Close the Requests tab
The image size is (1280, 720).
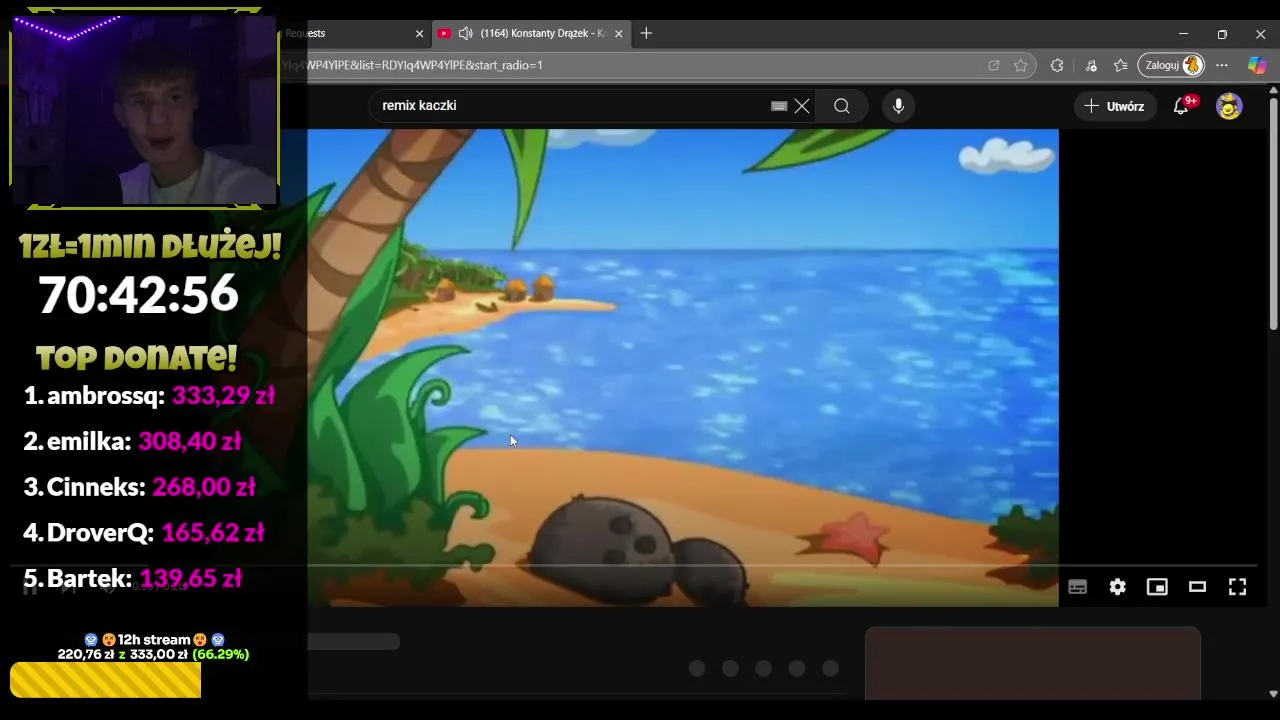coord(420,33)
